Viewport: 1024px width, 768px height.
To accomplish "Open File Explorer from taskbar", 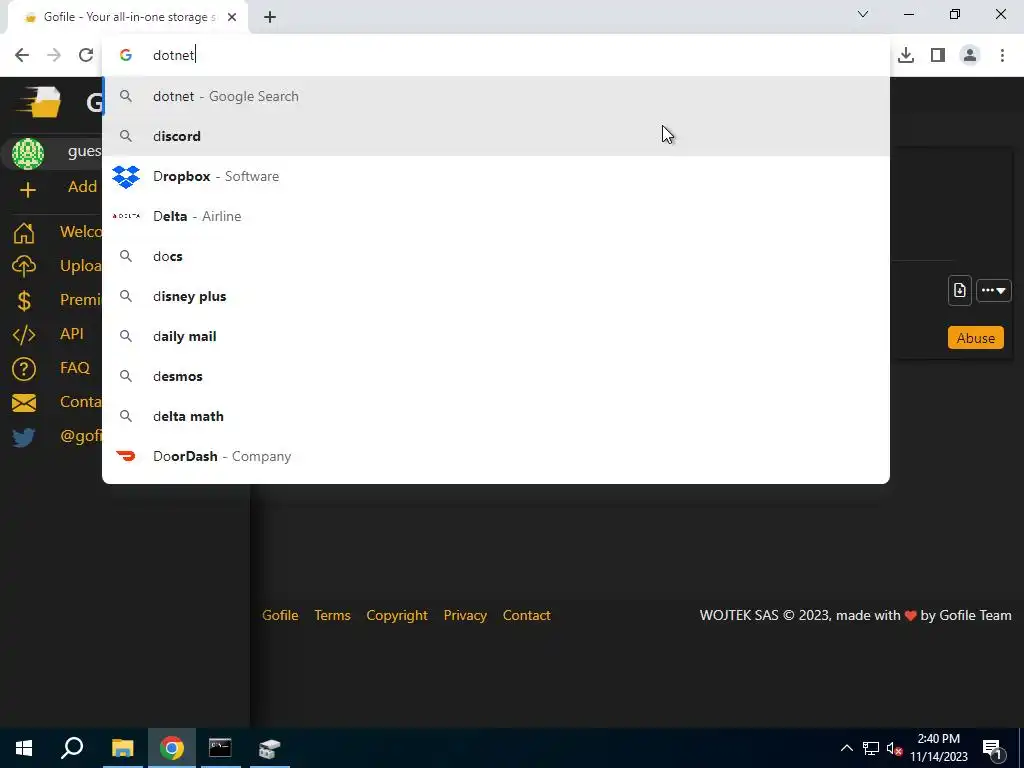I will [x=122, y=748].
